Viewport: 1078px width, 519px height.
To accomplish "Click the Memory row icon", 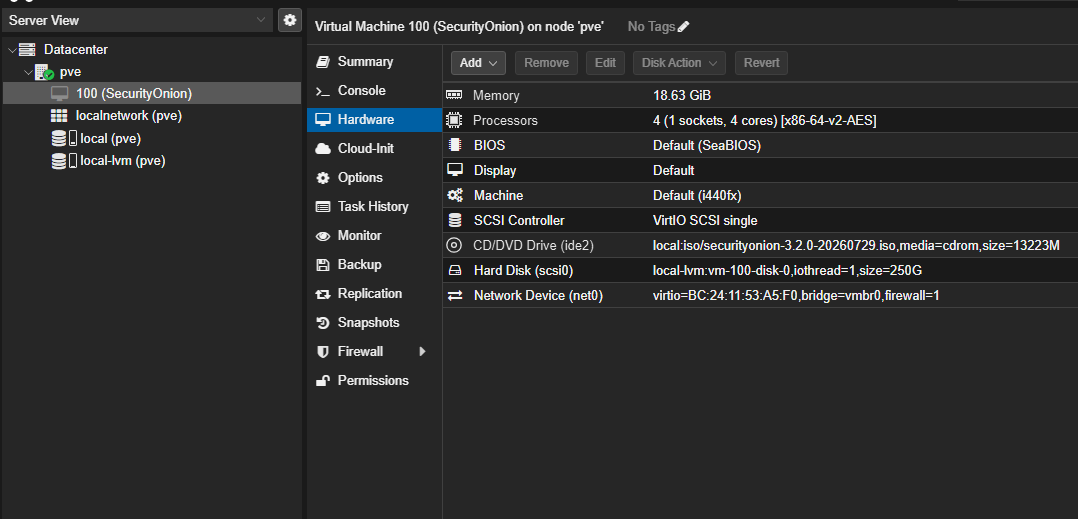I will [454, 96].
